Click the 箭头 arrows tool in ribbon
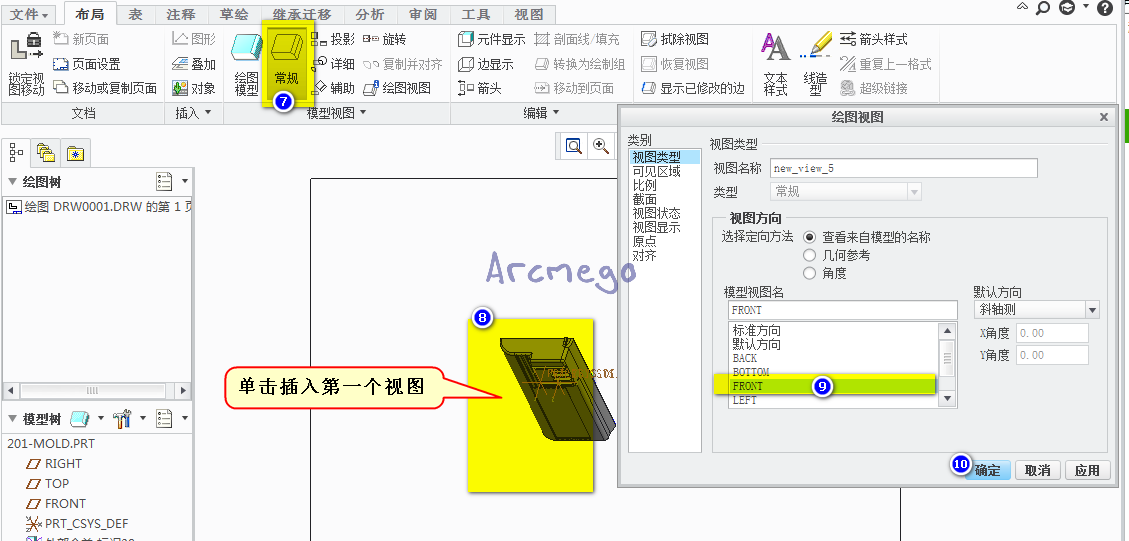The image size is (1129, 541). pos(480,89)
